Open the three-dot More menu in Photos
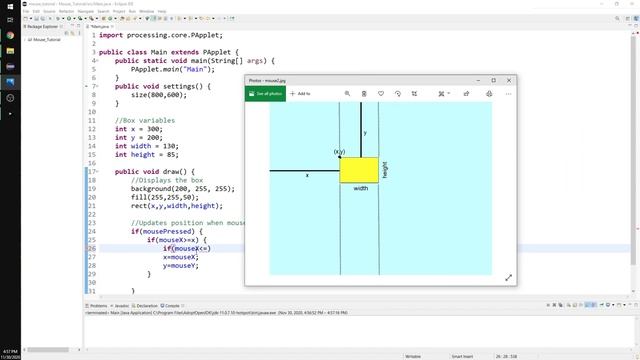The height and width of the screenshot is (360, 640). tap(508, 94)
